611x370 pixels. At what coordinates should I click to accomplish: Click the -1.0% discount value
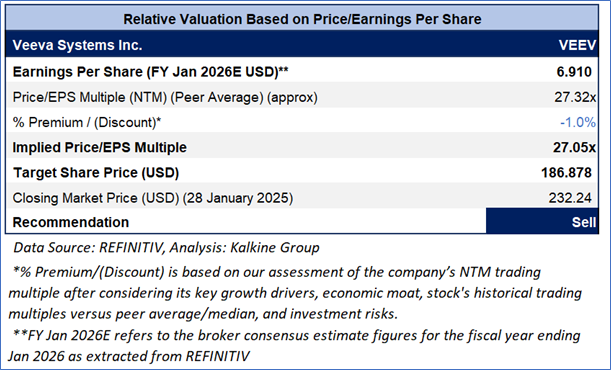coord(578,122)
